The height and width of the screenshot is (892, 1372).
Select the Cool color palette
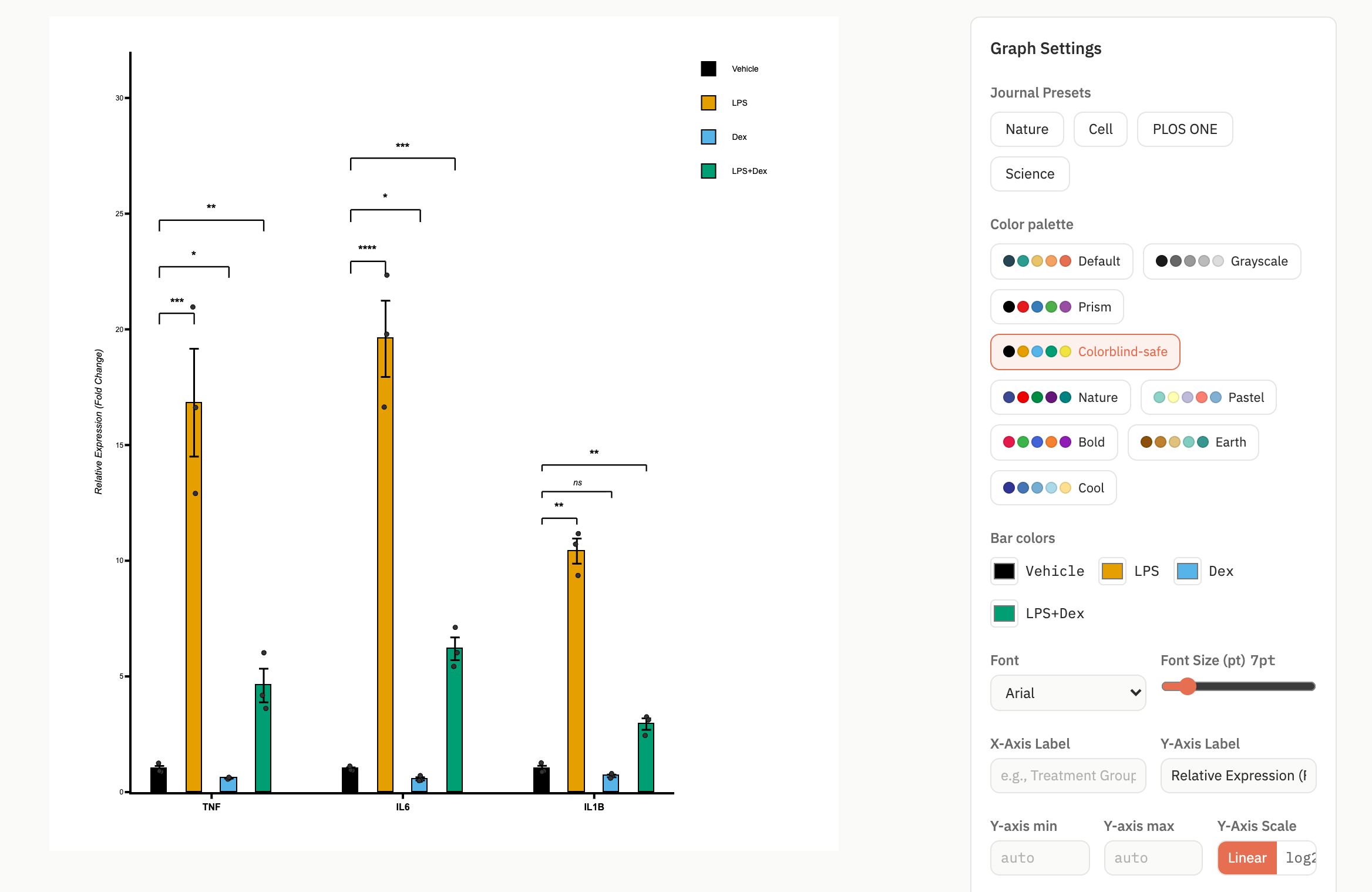1052,488
